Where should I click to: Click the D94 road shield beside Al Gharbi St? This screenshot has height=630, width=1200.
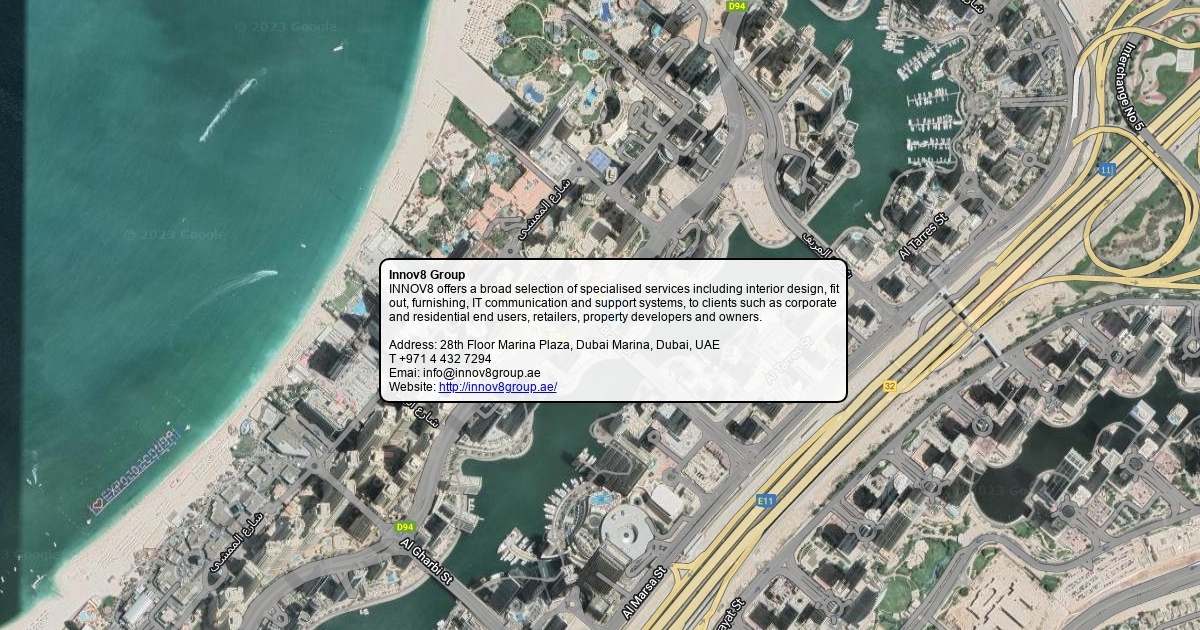point(404,527)
